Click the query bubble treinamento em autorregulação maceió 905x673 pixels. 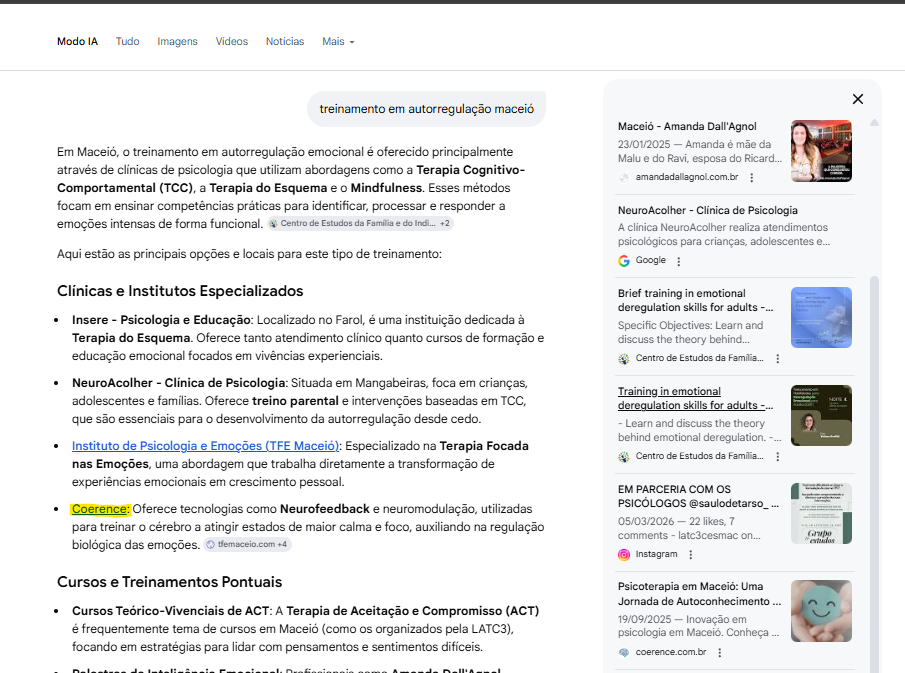(x=427, y=109)
